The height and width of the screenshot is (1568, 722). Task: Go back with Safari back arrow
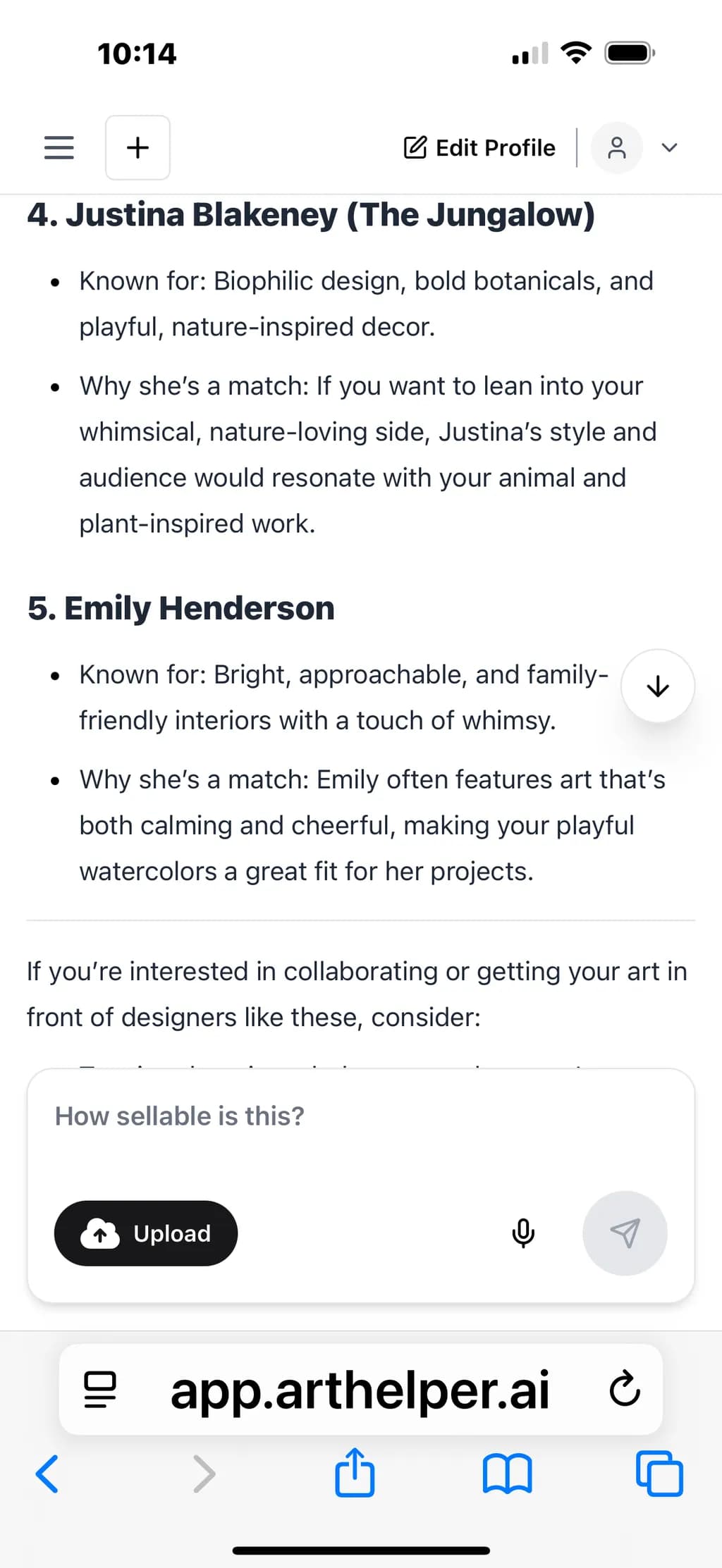pyautogui.click(x=47, y=1474)
